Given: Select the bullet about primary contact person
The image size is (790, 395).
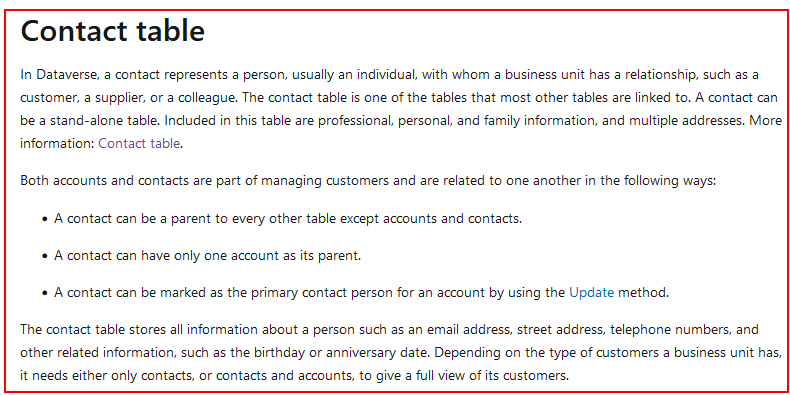Looking at the screenshot, I should point(362,293).
